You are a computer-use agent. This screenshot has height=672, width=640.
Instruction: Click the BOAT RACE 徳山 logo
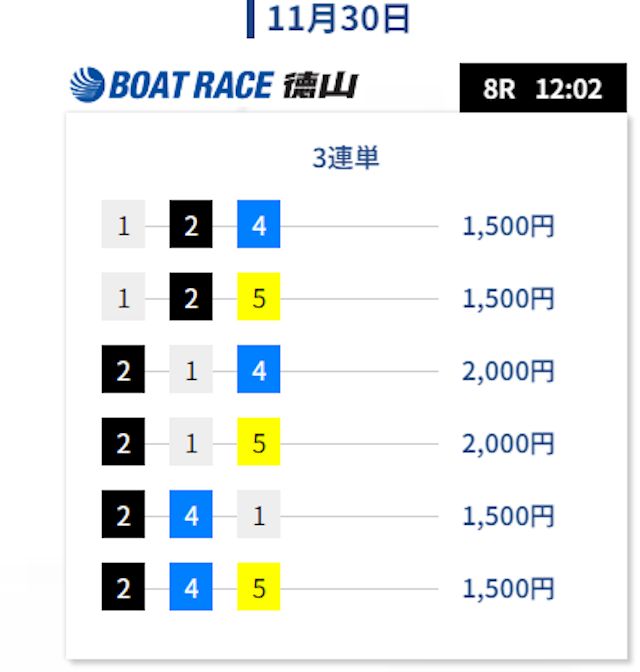click(x=214, y=85)
